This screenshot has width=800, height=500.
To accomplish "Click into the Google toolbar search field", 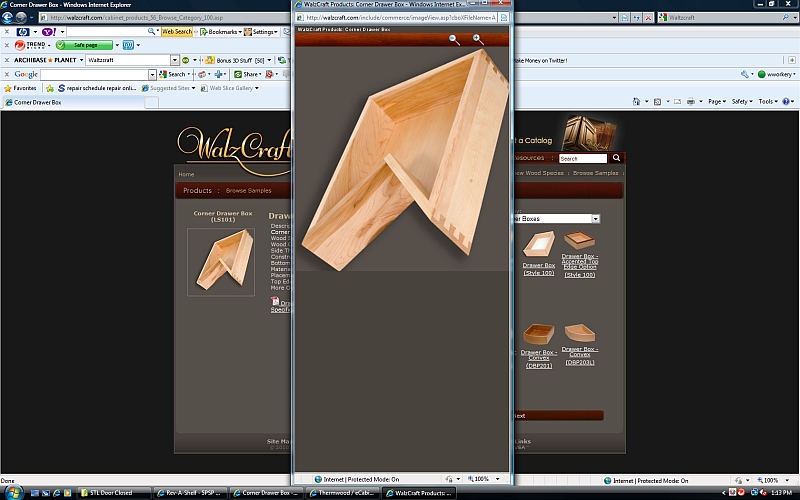I will coord(94,74).
